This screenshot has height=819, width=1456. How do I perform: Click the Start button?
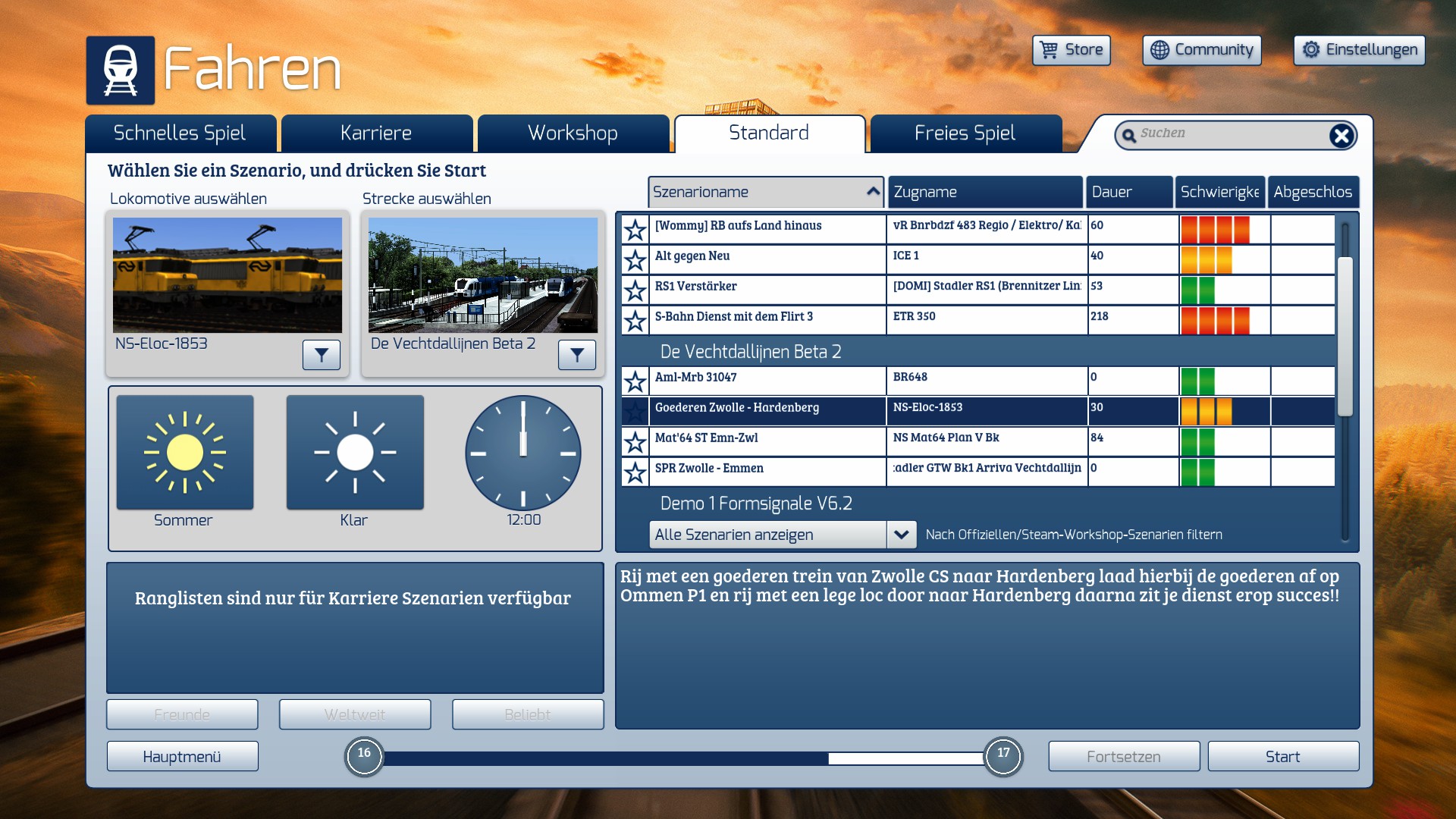point(1283,756)
